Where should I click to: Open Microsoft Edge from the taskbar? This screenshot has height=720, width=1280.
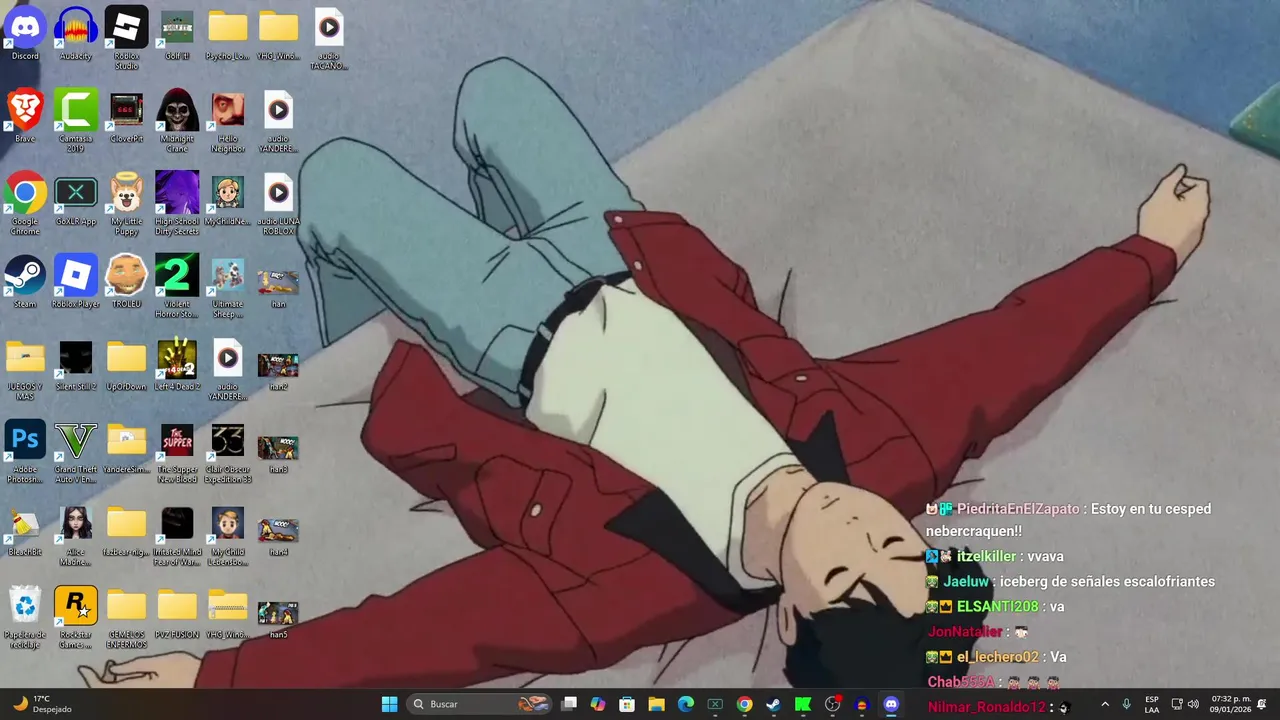(x=686, y=704)
